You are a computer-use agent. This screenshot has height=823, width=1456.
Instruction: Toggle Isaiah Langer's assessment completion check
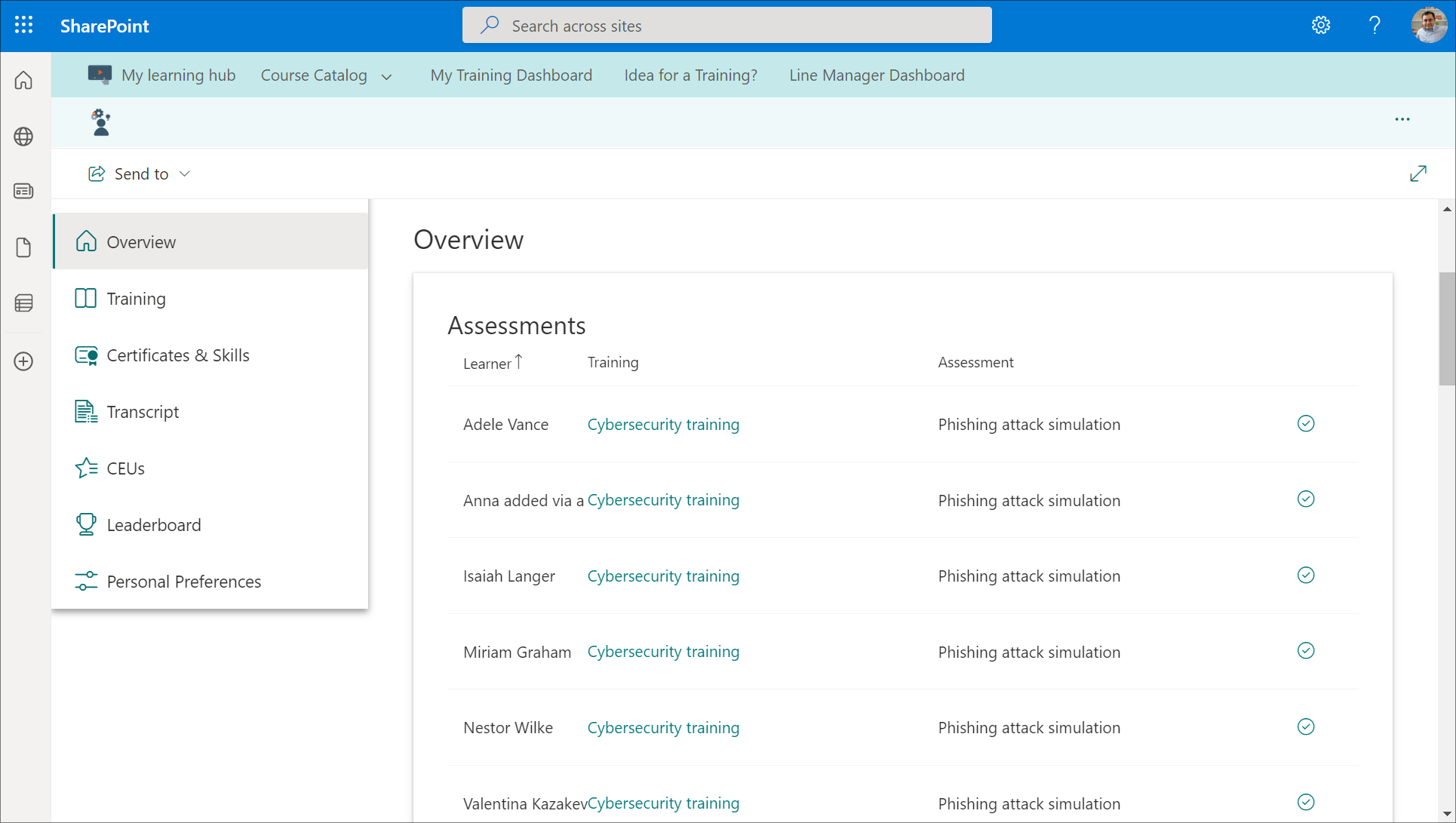coord(1306,575)
